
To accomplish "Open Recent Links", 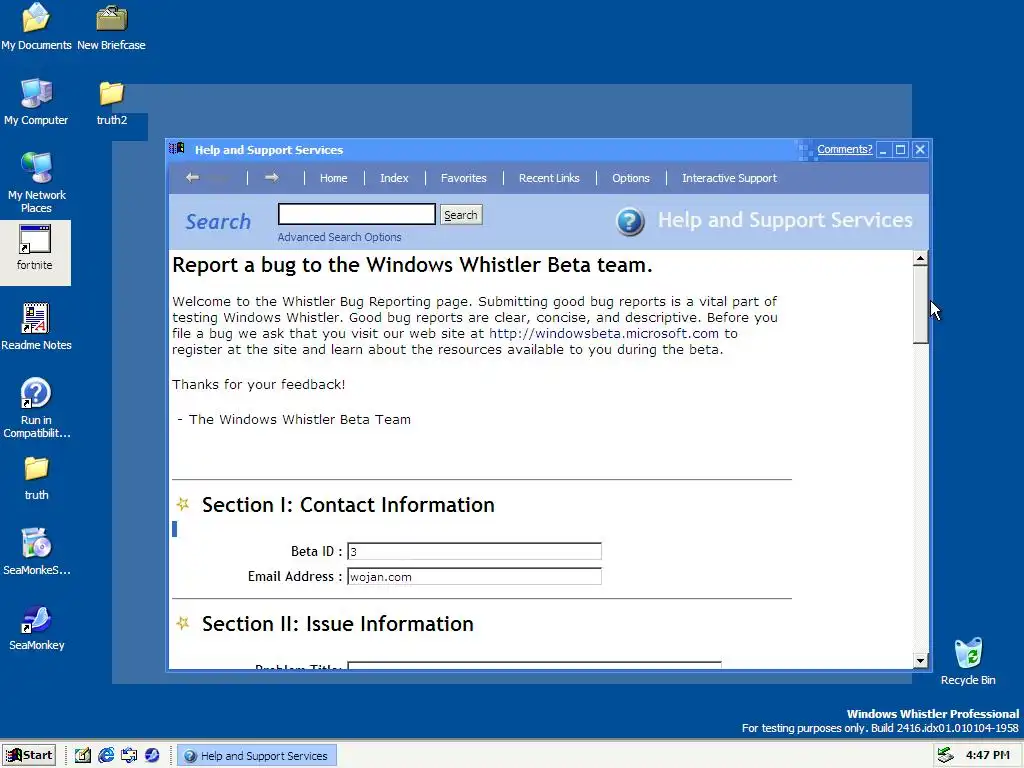I will 549,178.
